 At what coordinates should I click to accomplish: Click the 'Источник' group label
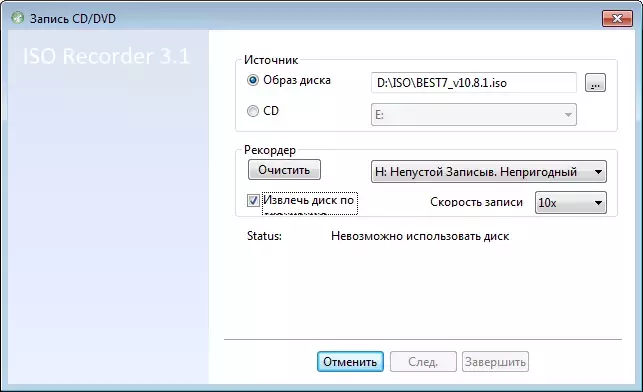tap(271, 60)
